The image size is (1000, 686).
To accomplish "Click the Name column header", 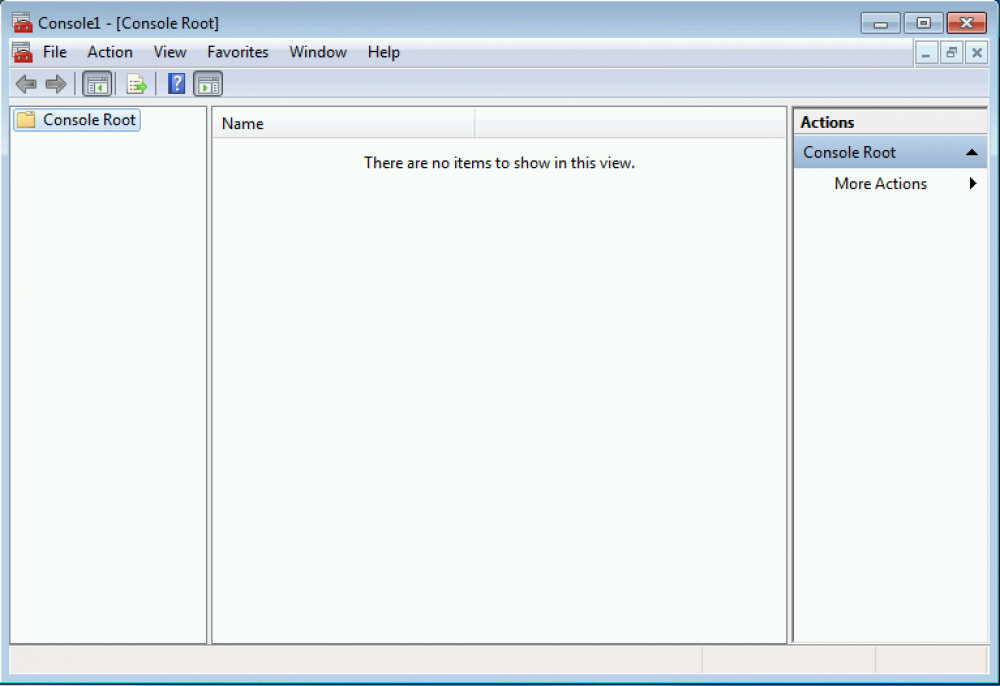I will 343,124.
